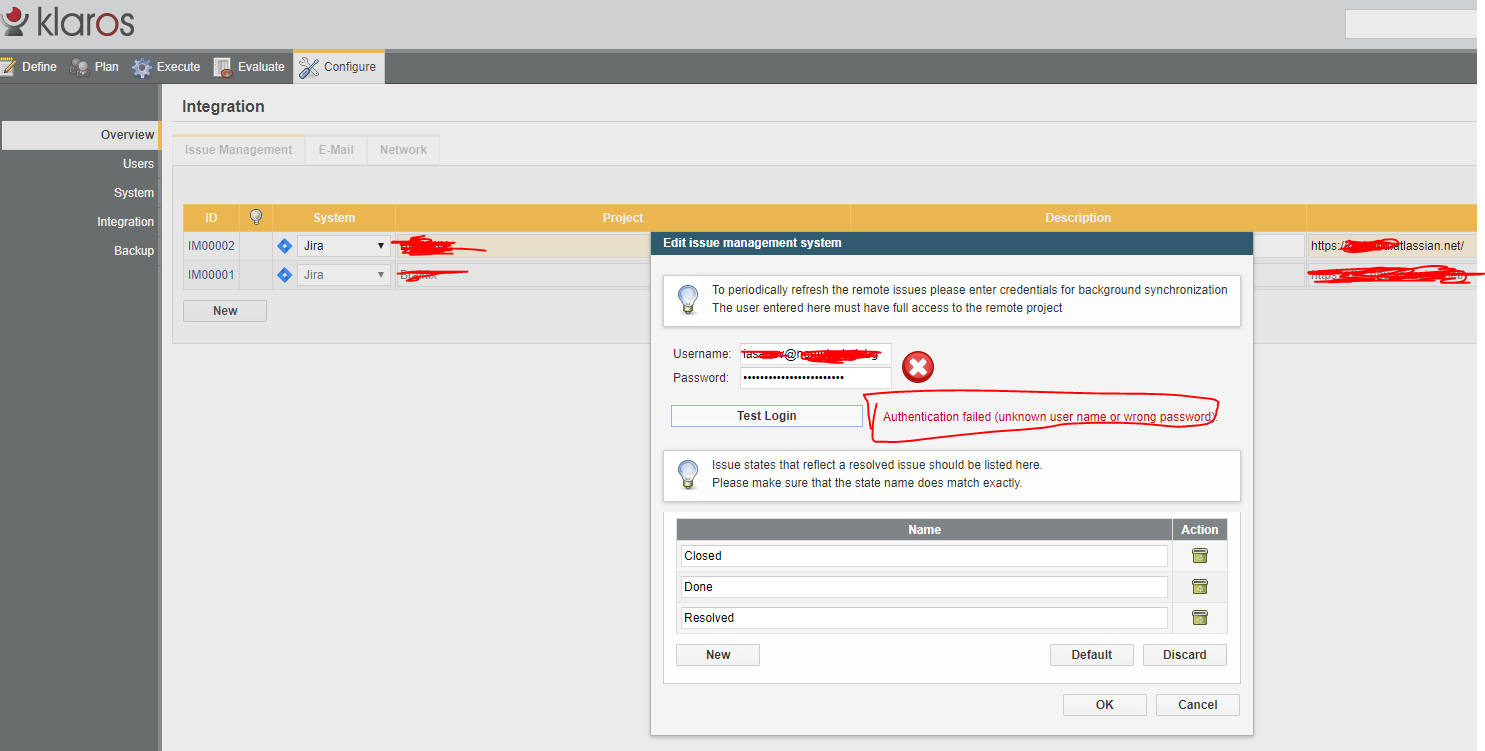The image size is (1485, 751).
Task: Open the Configure menu
Action: (x=338, y=67)
